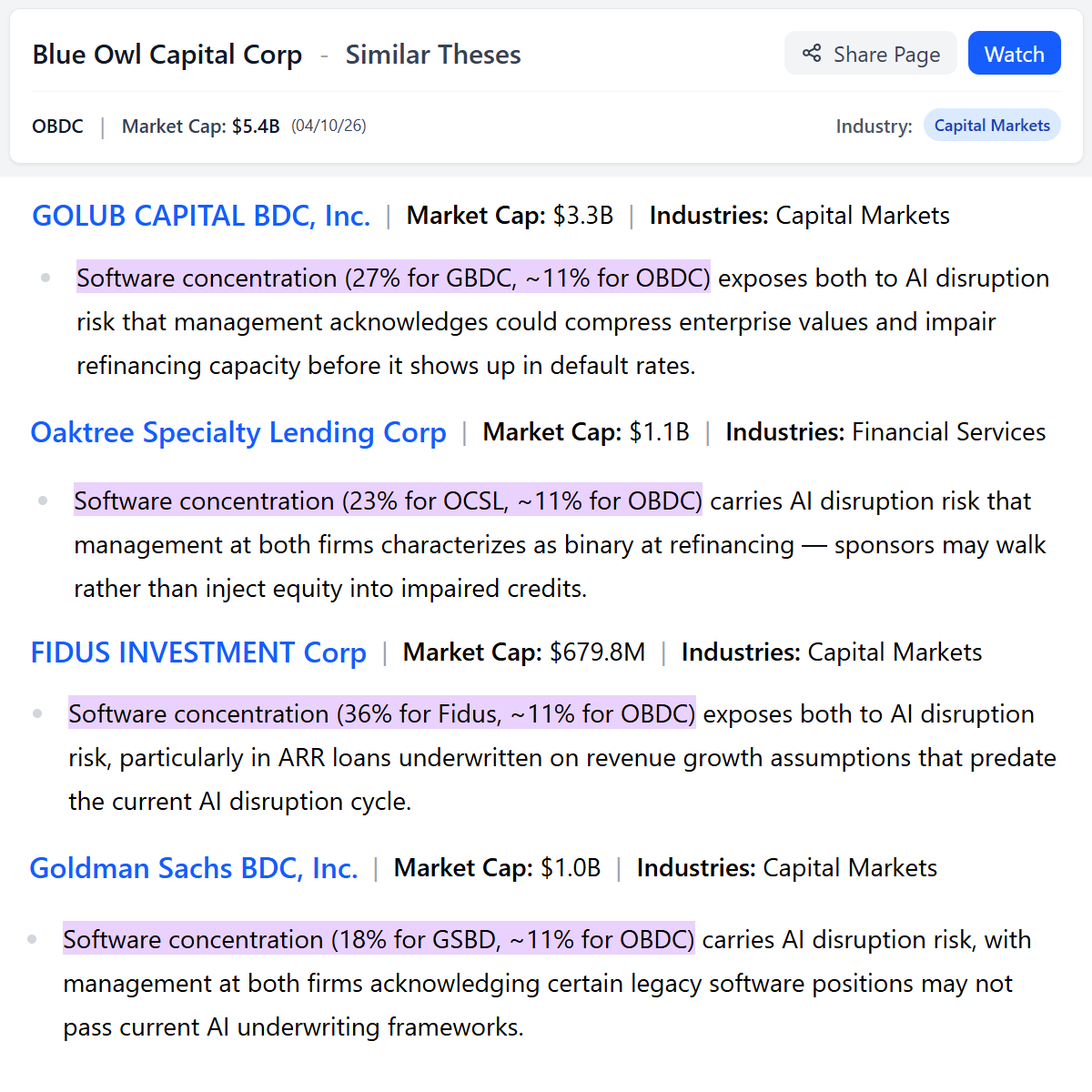
Task: Open the Oaktree Specialty Lending Corp link
Action: [238, 432]
